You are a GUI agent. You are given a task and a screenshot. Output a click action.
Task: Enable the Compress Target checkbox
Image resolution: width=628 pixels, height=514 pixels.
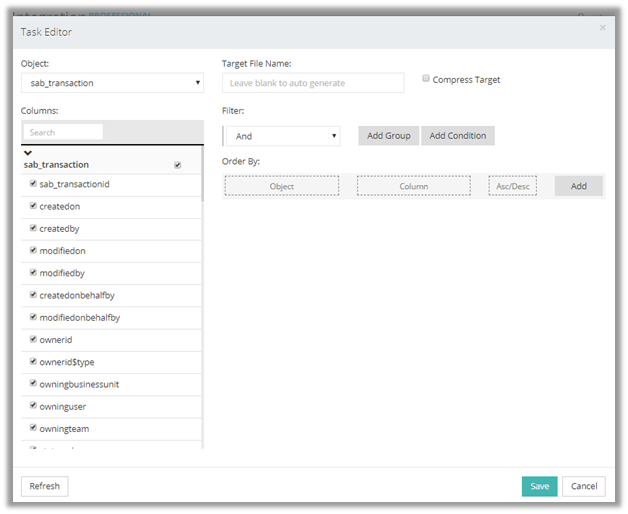click(x=426, y=79)
